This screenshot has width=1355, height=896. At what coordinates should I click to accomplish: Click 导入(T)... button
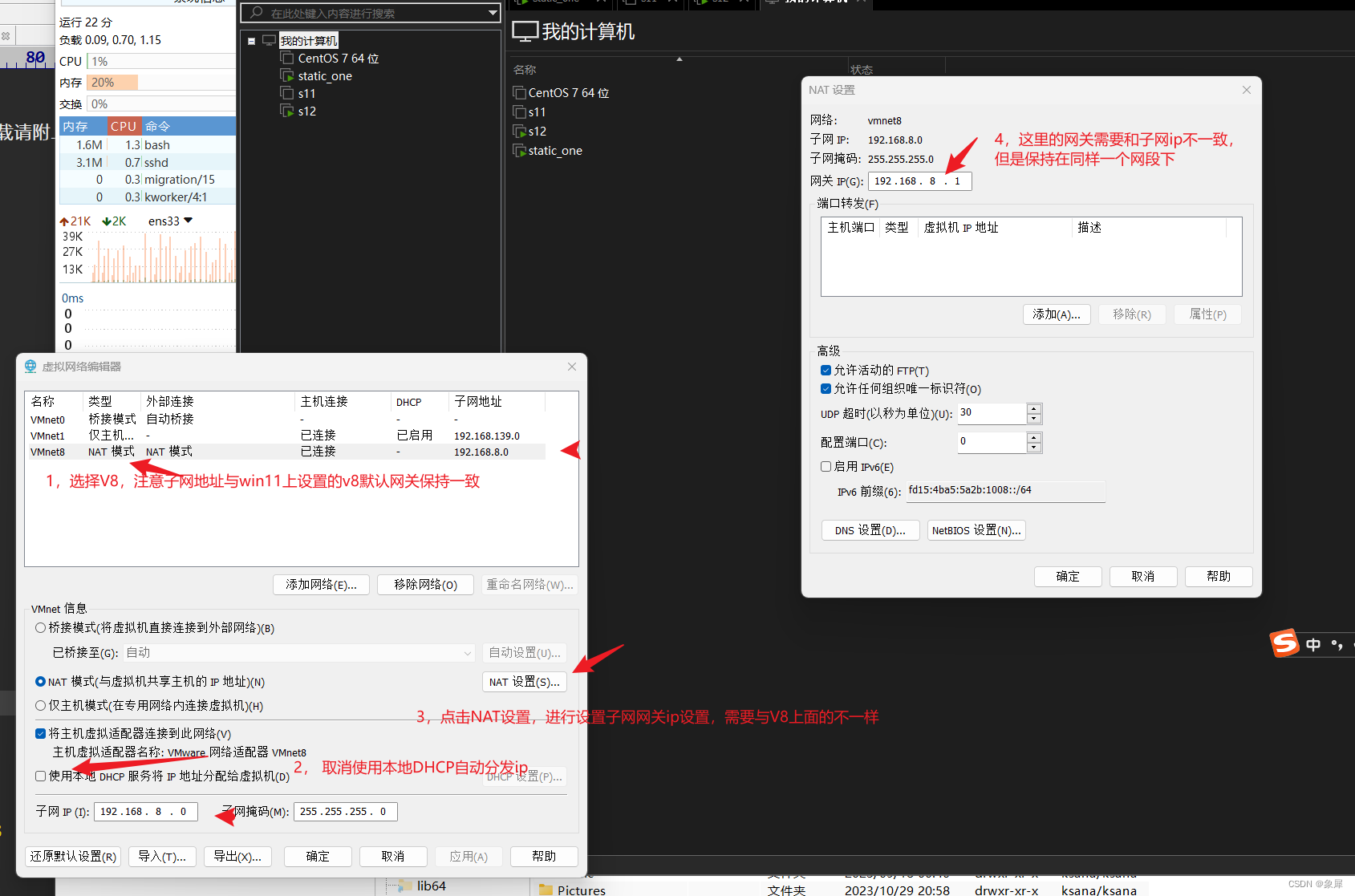[x=162, y=857]
